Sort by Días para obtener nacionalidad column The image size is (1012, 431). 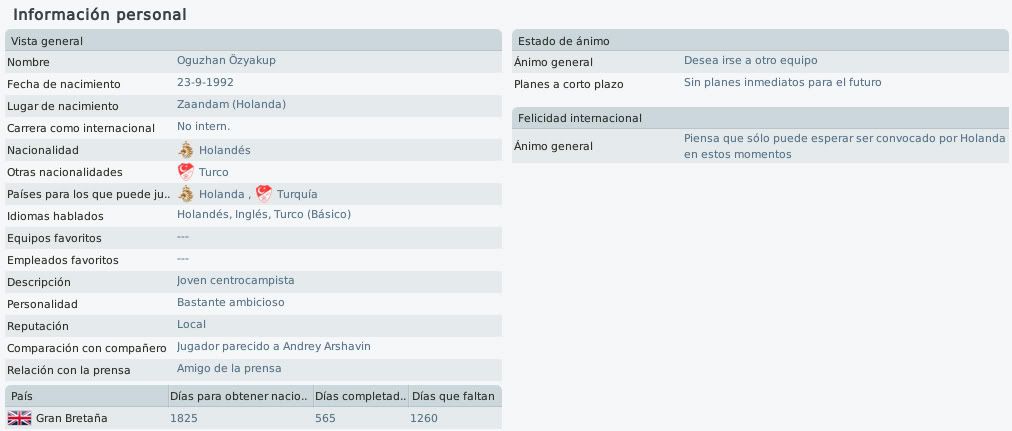click(239, 396)
